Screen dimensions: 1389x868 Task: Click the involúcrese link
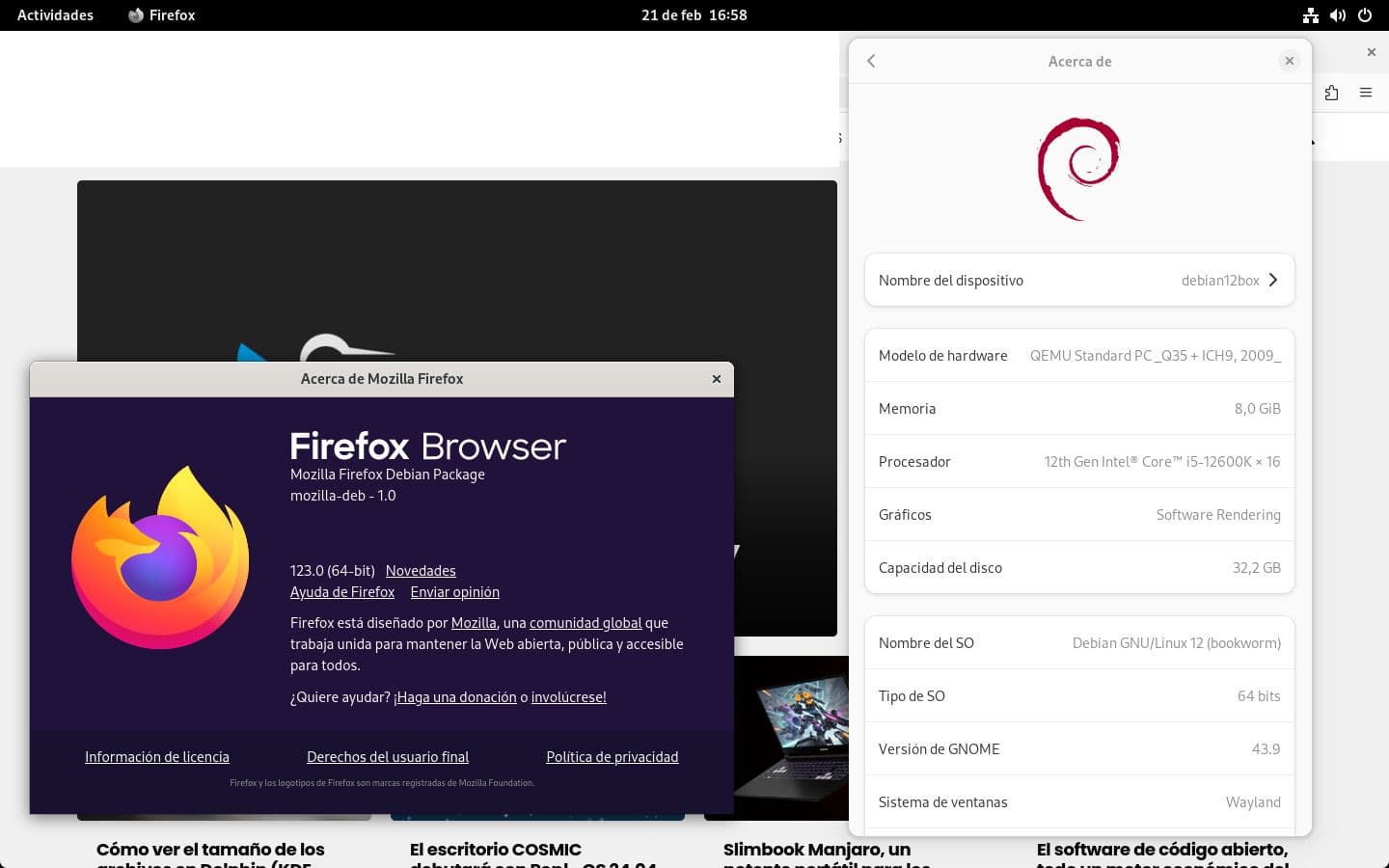click(x=569, y=697)
